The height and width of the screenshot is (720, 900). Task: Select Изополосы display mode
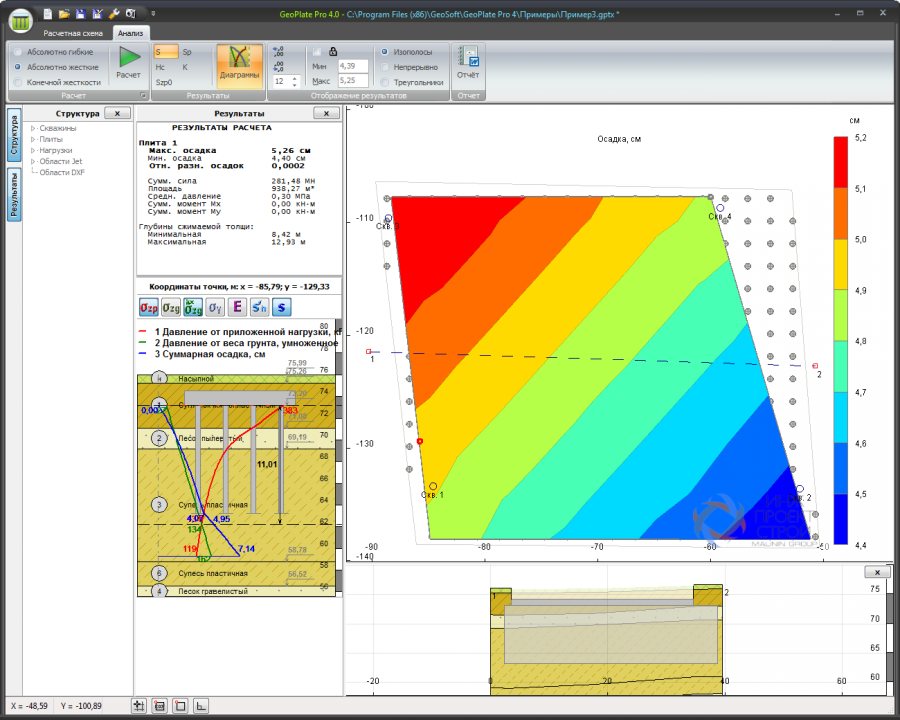pos(406,52)
